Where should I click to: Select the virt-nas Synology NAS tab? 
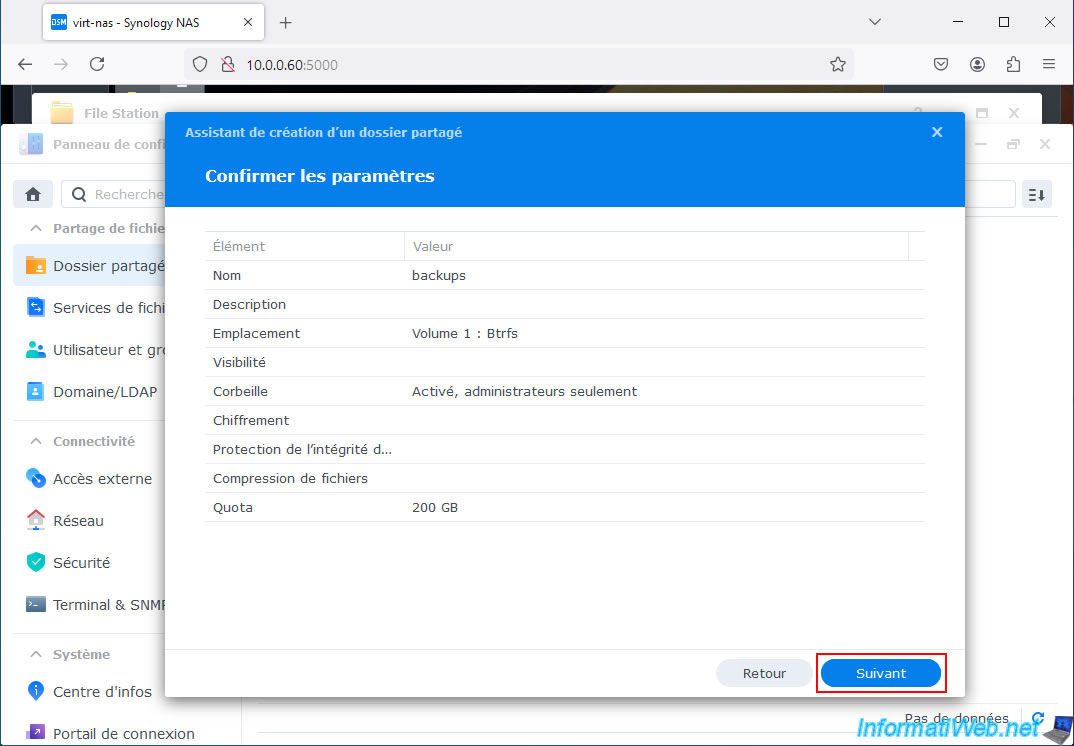click(153, 23)
